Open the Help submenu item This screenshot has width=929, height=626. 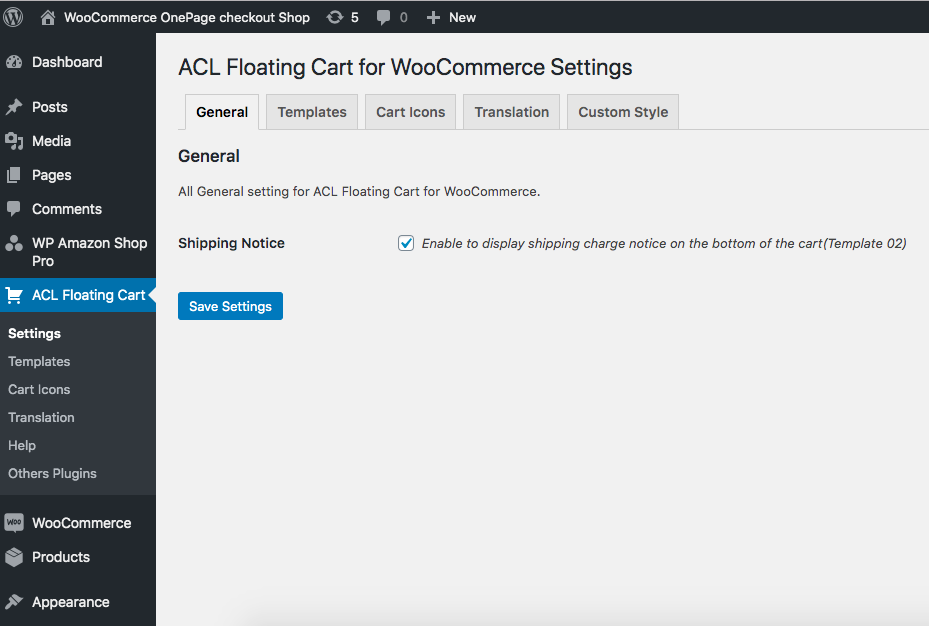click(x=22, y=445)
